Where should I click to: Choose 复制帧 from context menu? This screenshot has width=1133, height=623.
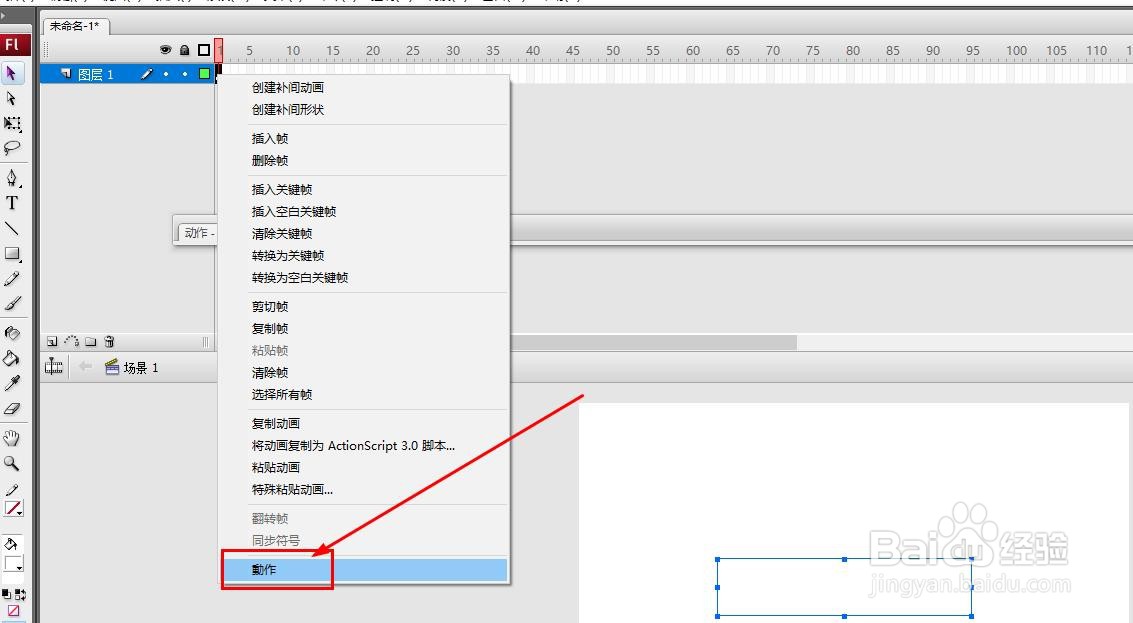270,329
